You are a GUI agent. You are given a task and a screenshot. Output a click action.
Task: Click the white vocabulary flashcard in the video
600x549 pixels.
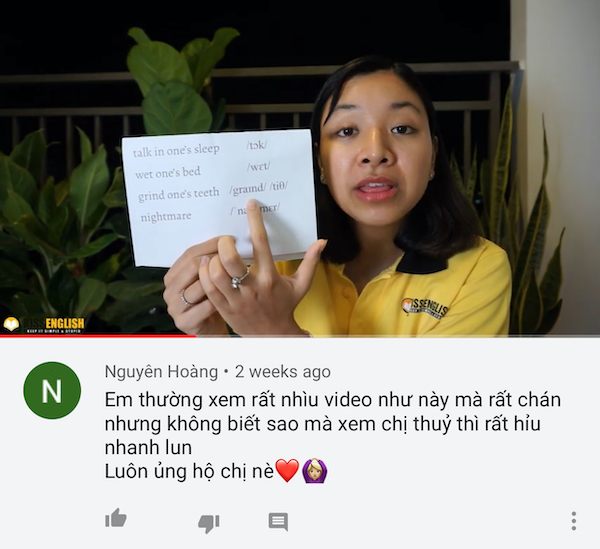[219, 197]
